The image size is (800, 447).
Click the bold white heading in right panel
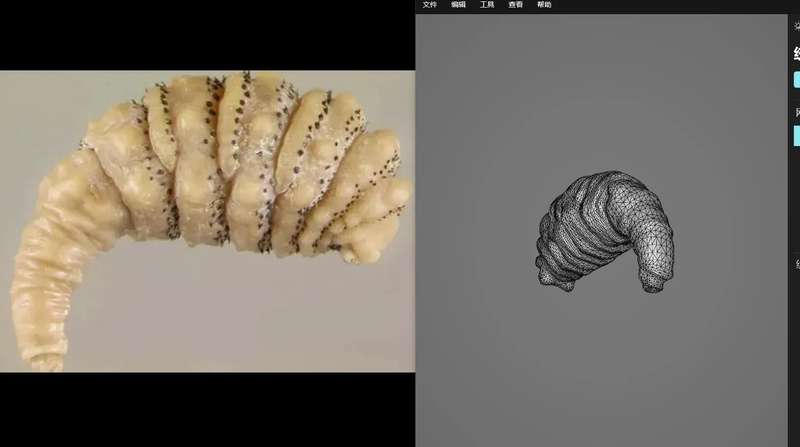pos(796,52)
